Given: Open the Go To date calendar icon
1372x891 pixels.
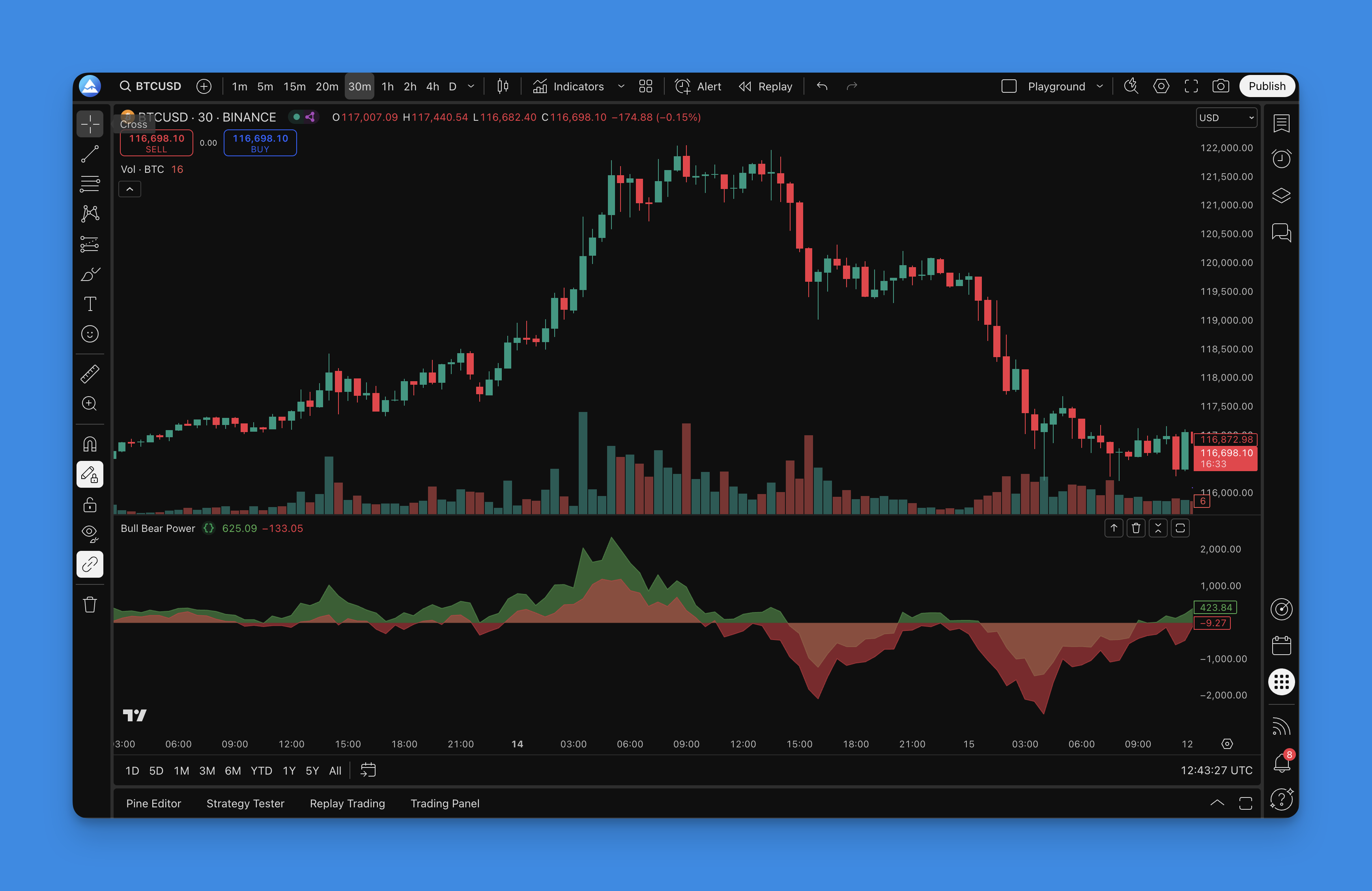Looking at the screenshot, I should click(368, 770).
